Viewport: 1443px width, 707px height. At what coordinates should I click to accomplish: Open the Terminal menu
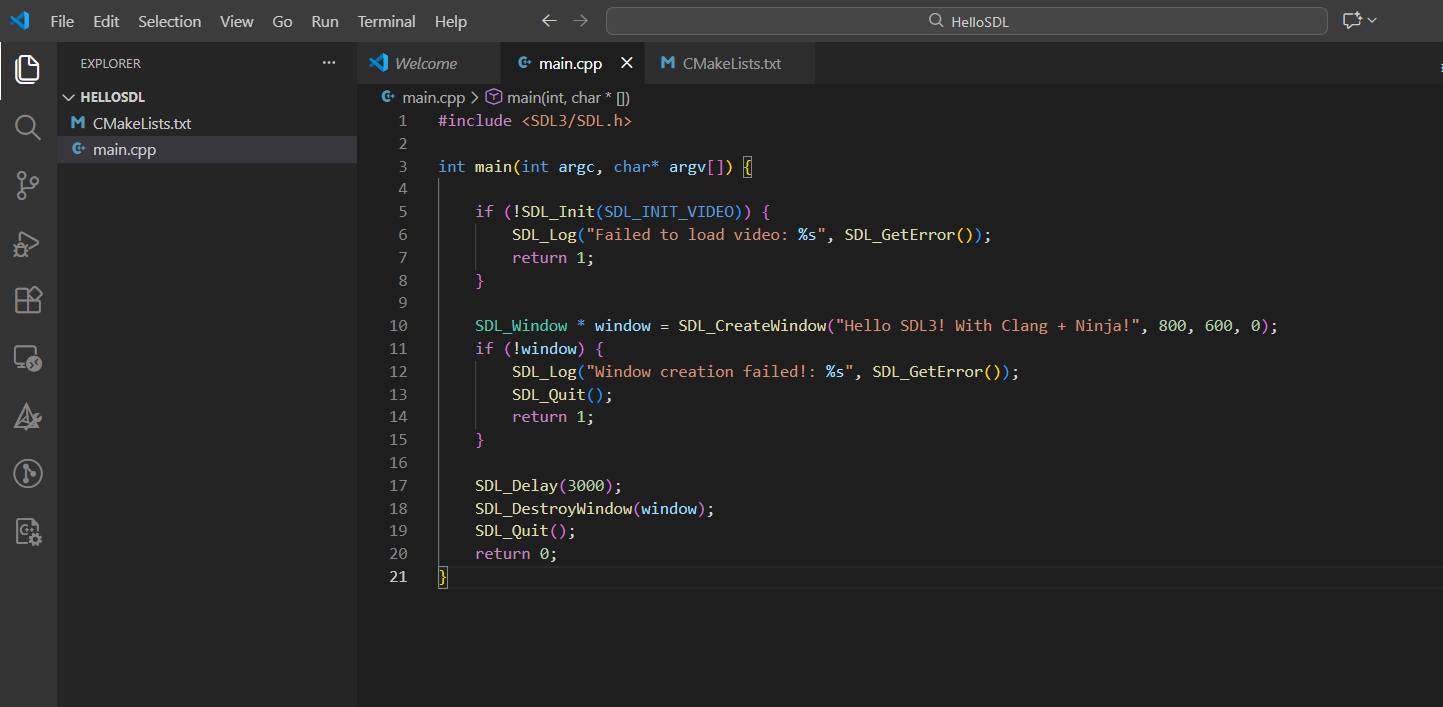(x=386, y=21)
